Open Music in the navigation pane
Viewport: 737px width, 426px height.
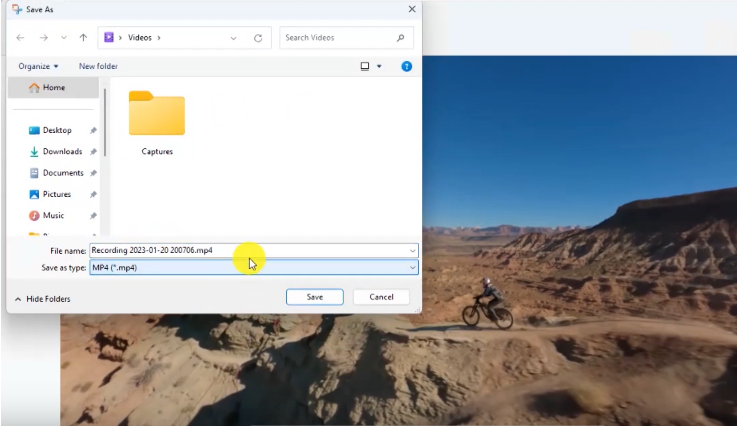click(53, 215)
